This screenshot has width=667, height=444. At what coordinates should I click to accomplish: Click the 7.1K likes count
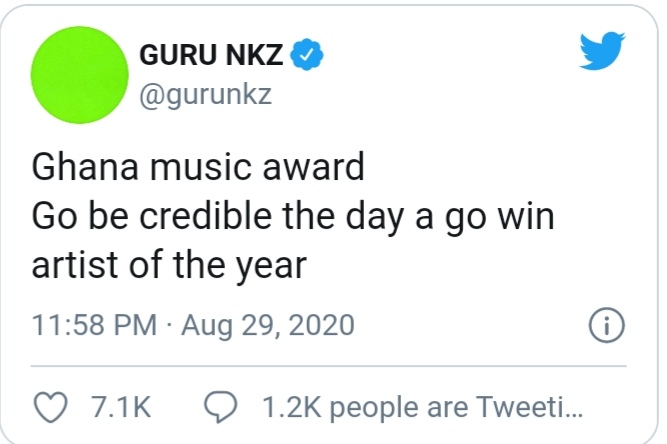120,408
